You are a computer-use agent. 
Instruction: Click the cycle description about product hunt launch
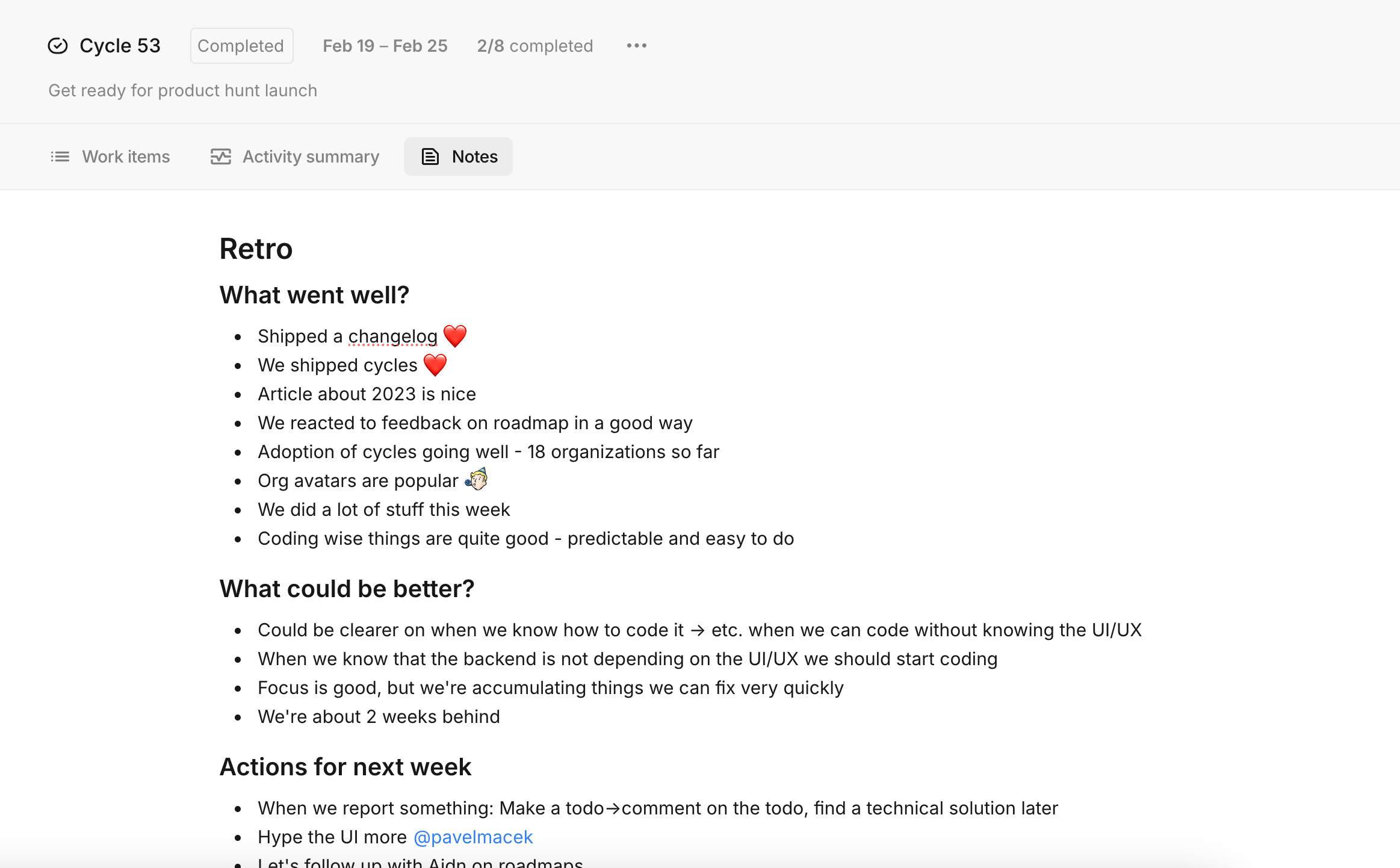pos(182,90)
